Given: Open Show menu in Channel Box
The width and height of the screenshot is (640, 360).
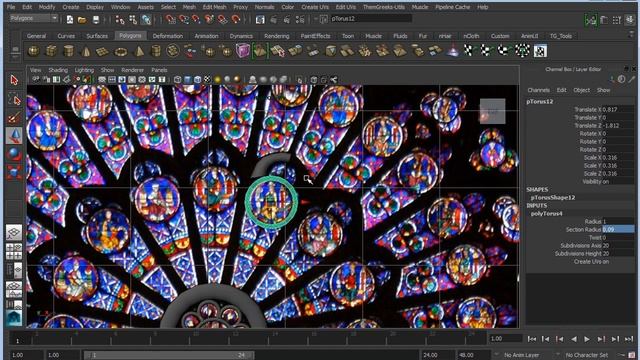Looking at the screenshot, I should click(603, 90).
